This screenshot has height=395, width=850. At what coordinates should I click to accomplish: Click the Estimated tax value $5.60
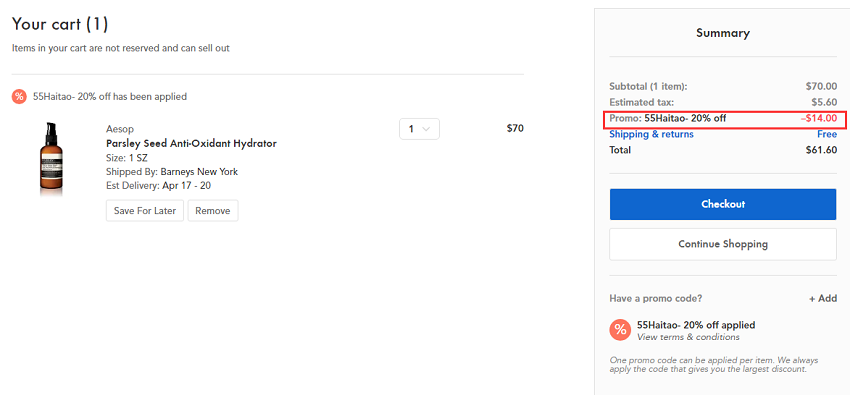[824, 102]
